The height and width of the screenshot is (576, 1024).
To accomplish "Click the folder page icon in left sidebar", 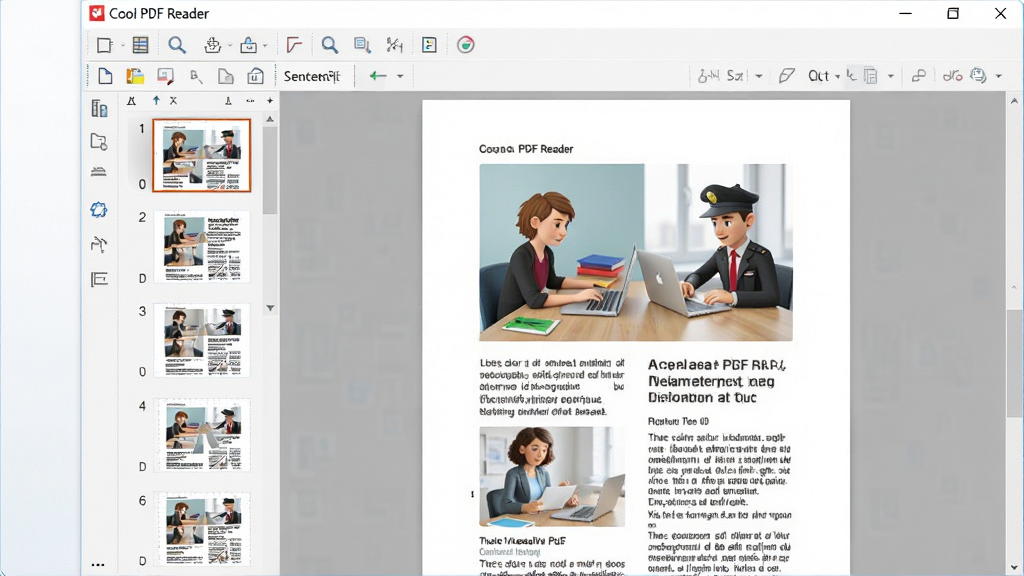I will pyautogui.click(x=99, y=141).
